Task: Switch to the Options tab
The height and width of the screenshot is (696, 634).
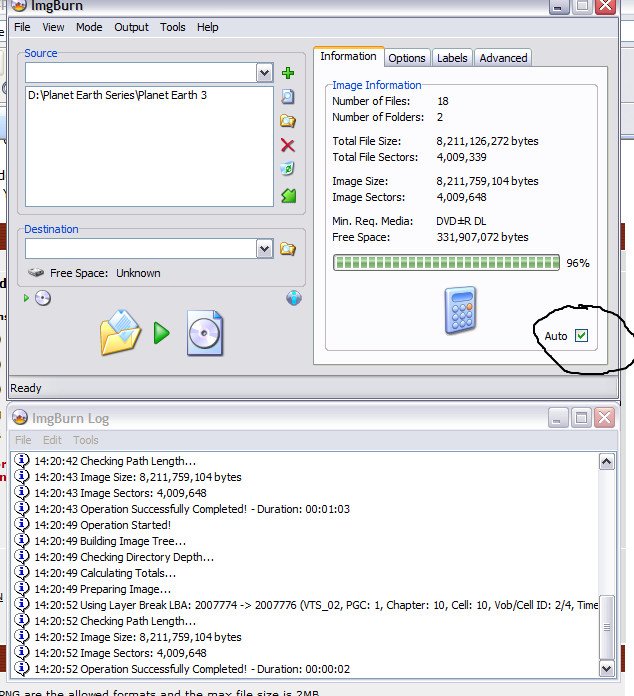Action: (x=407, y=58)
